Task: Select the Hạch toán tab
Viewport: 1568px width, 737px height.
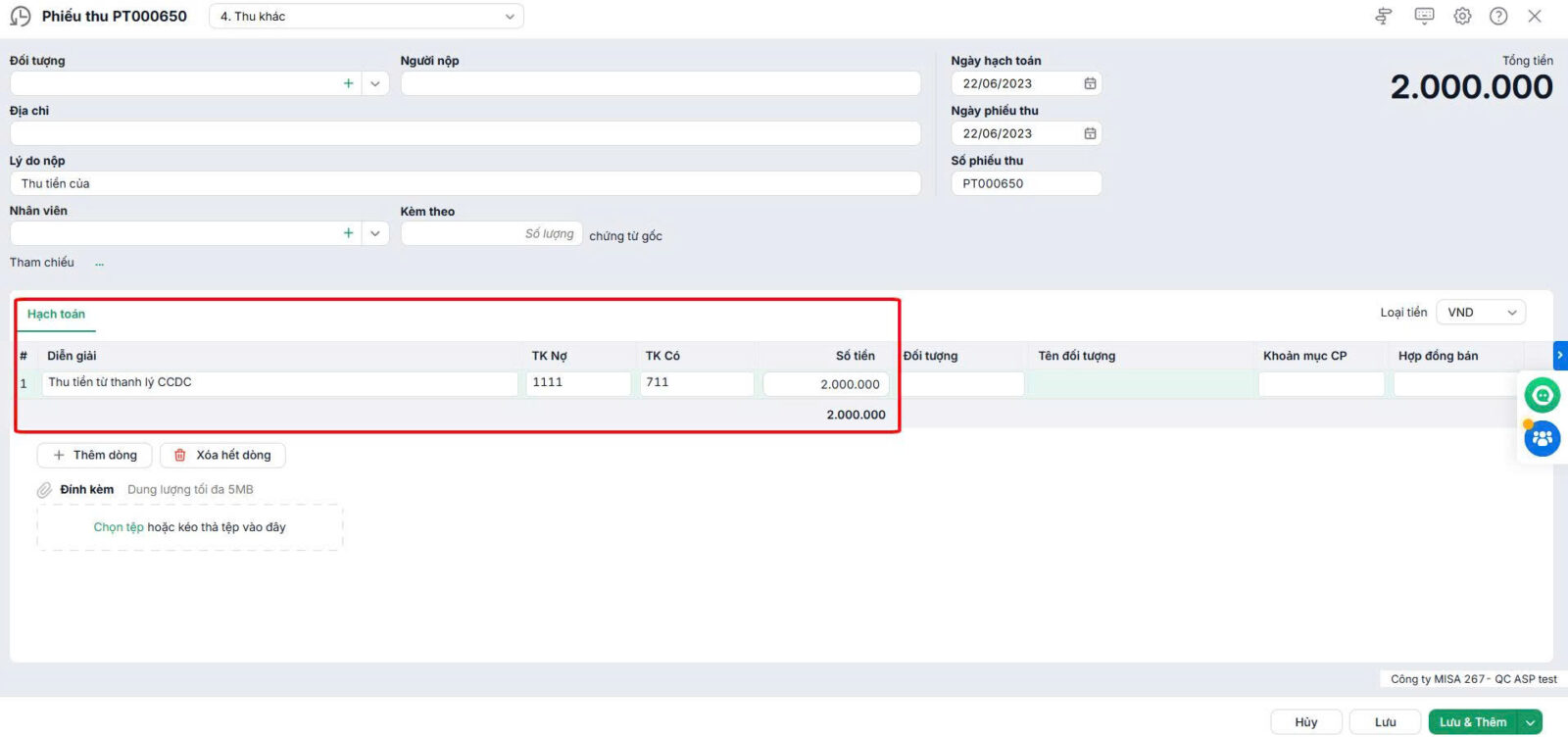Action: [56, 315]
